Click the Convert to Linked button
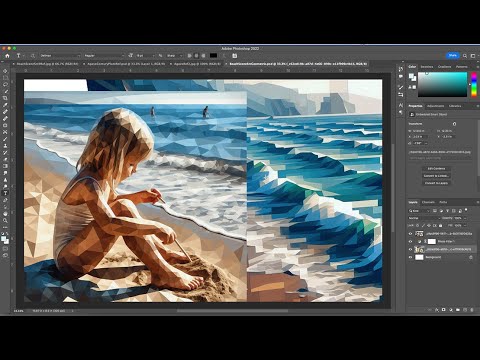 [436, 176]
